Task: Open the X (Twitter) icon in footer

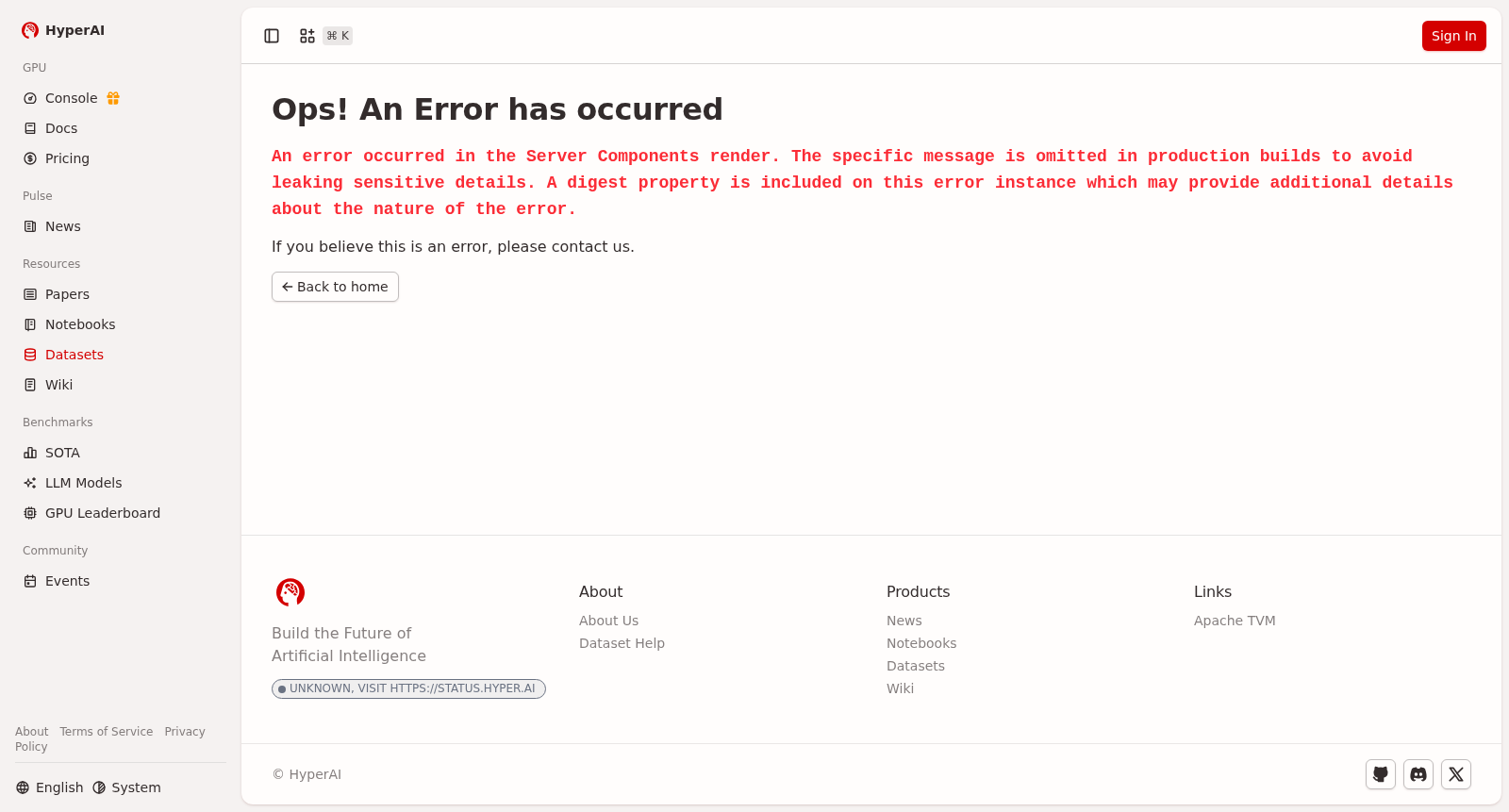Action: coord(1456,774)
